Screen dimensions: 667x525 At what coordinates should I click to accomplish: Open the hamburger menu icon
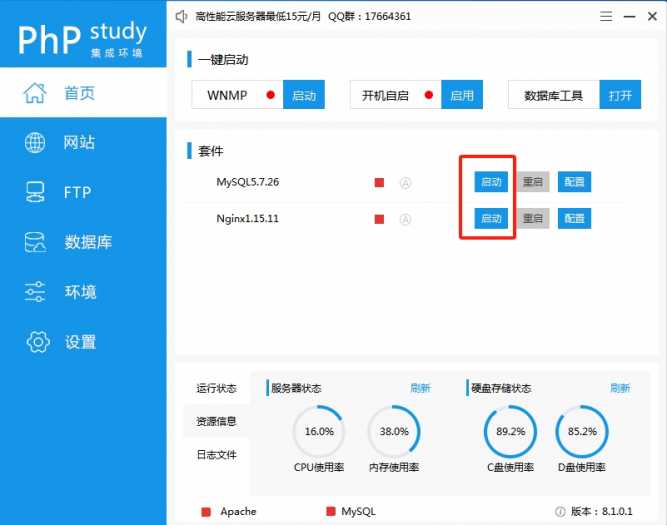point(606,17)
